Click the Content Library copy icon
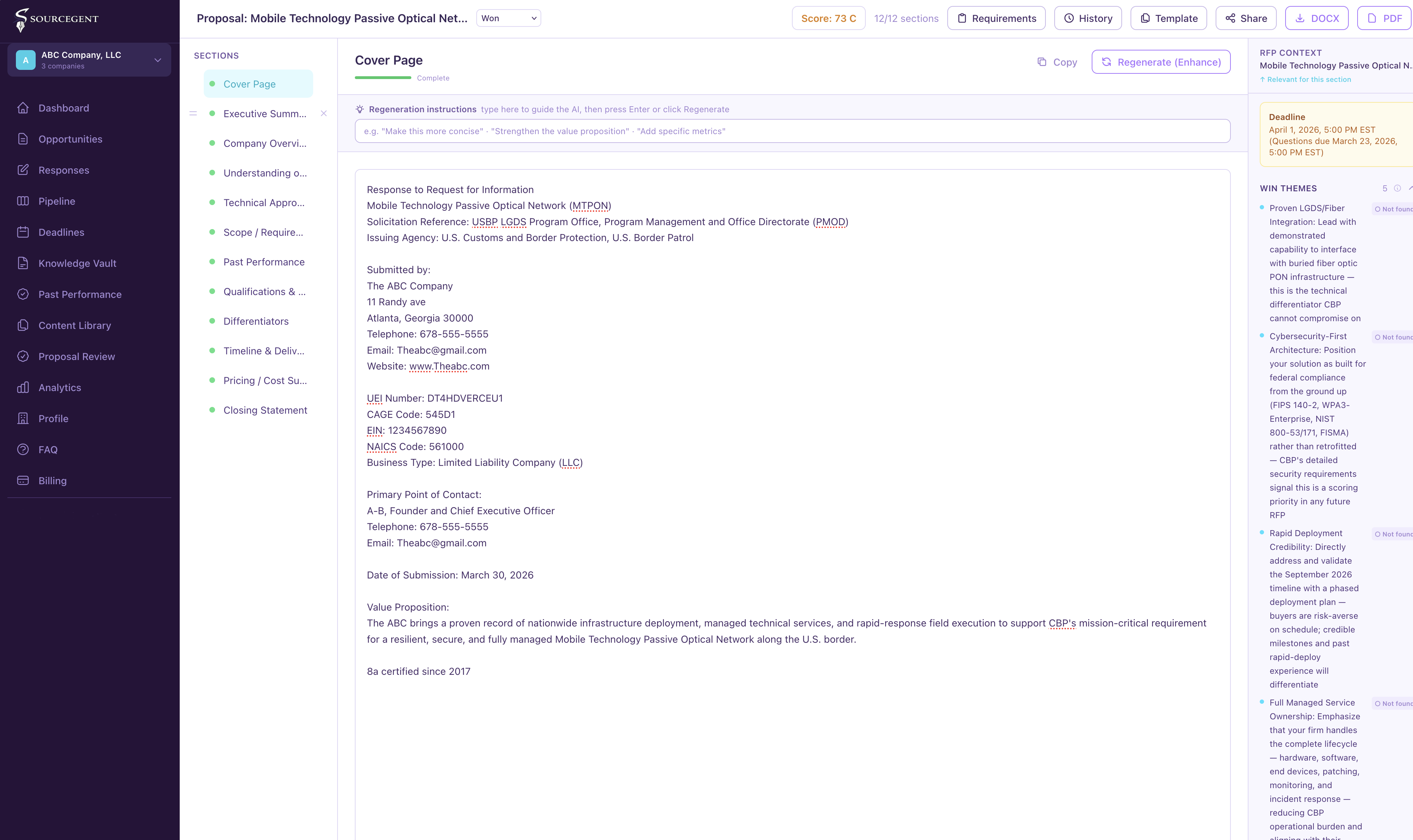The image size is (1413, 840). click(23, 325)
